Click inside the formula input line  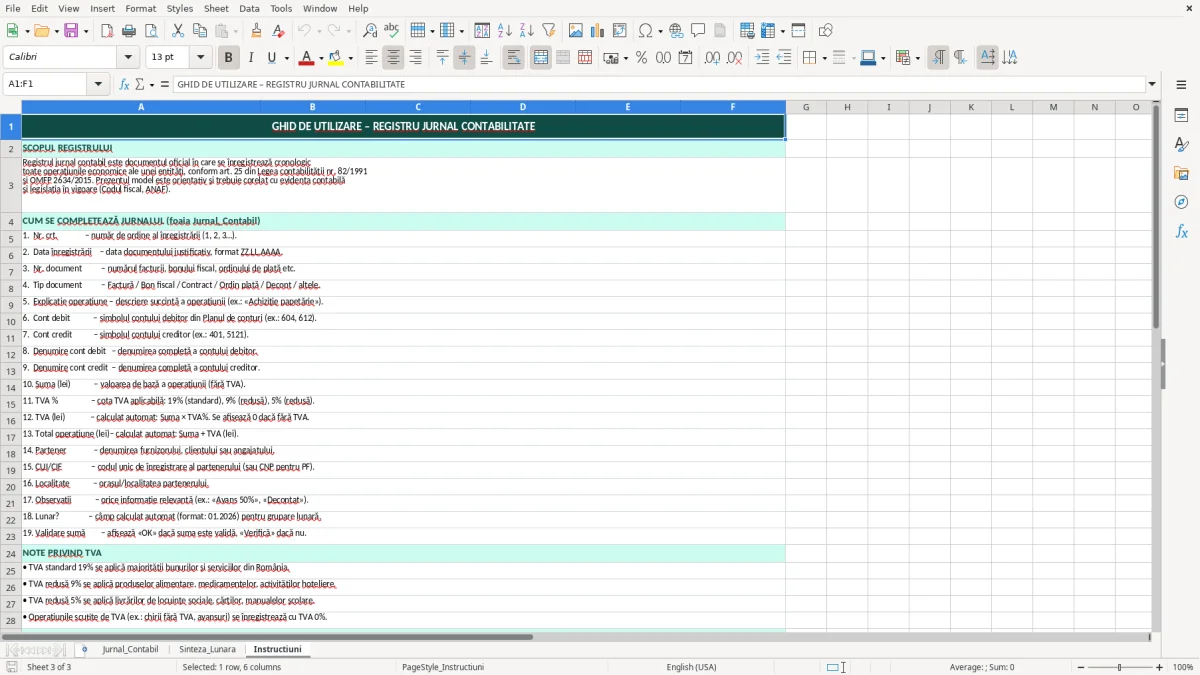658,84
